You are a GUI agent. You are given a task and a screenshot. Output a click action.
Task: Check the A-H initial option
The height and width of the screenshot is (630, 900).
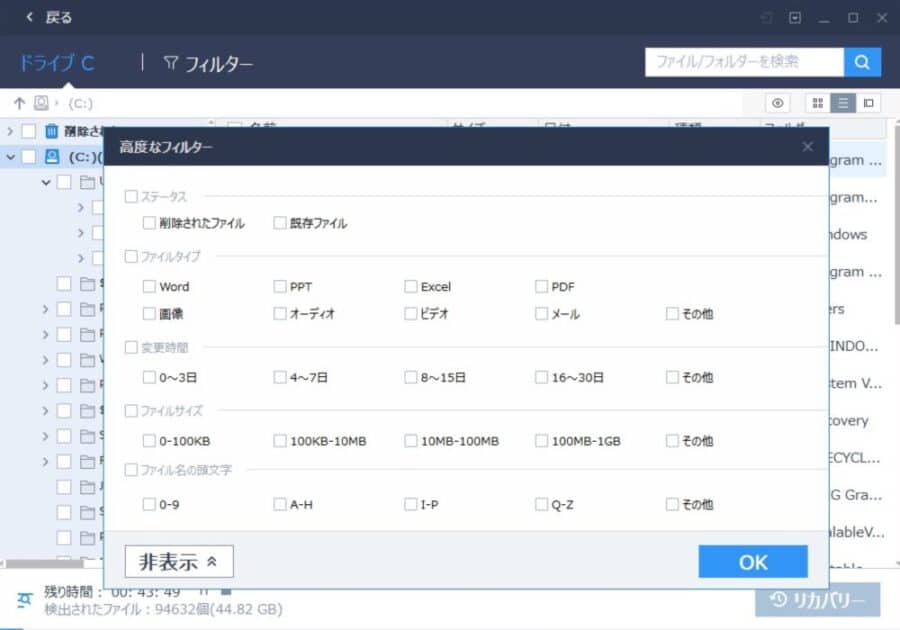click(x=280, y=504)
